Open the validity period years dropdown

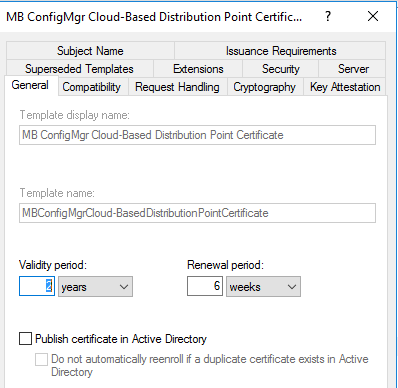[x=95, y=286]
